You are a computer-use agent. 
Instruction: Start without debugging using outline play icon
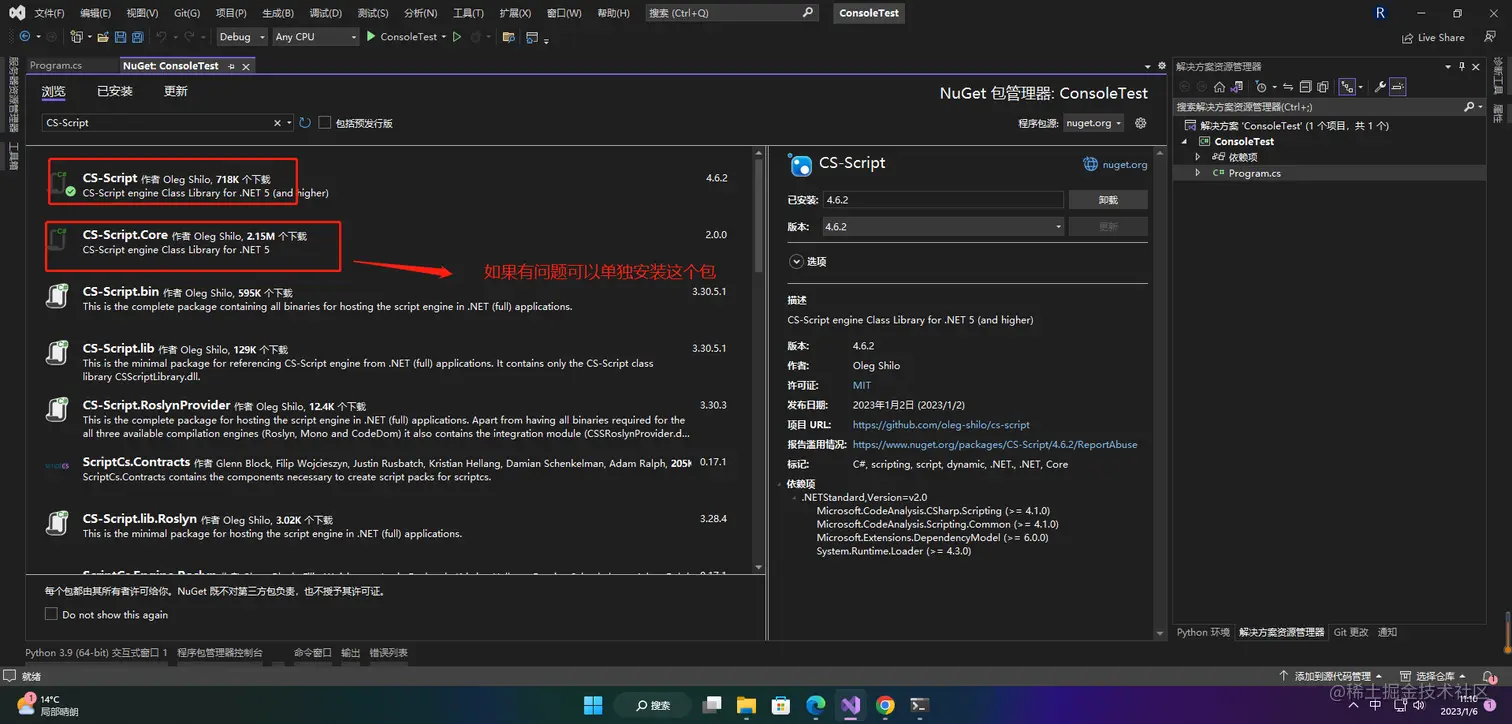click(x=457, y=37)
